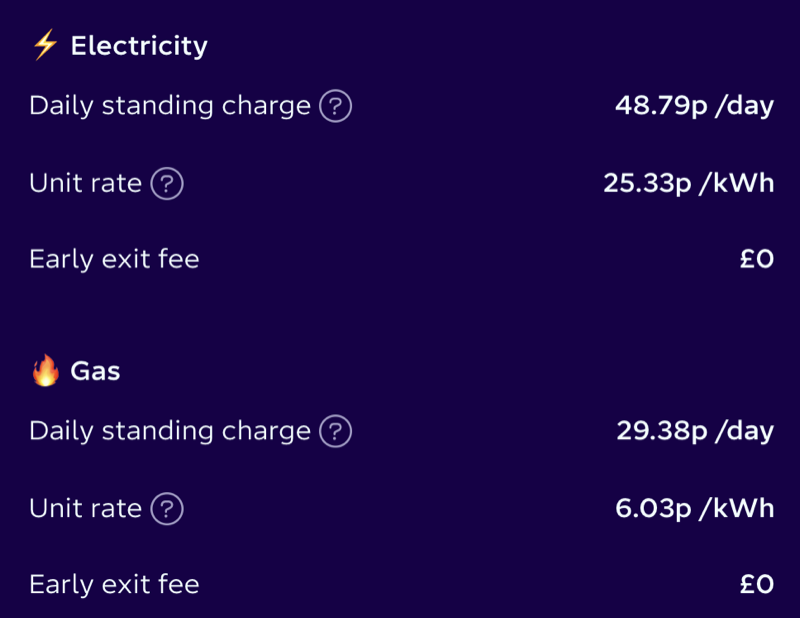Screen dimensions: 800x618
Task: Click the flame icon beside Gas
Action: (45, 372)
